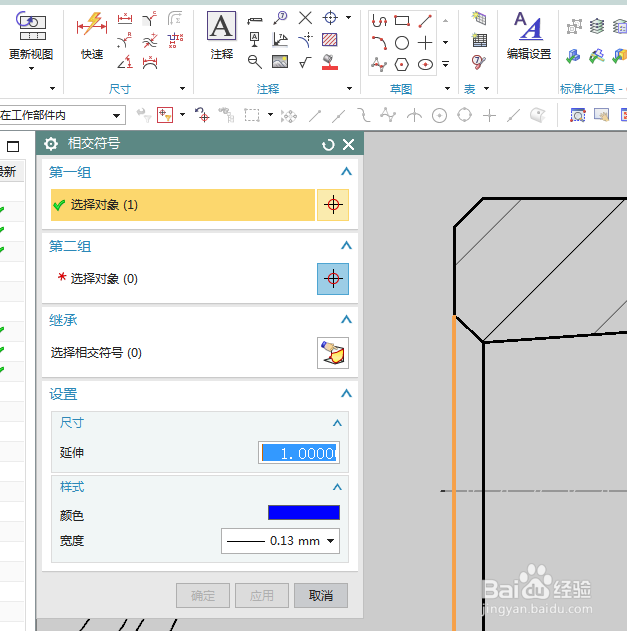Select the area fill paint bucket icon

[x=330, y=62]
